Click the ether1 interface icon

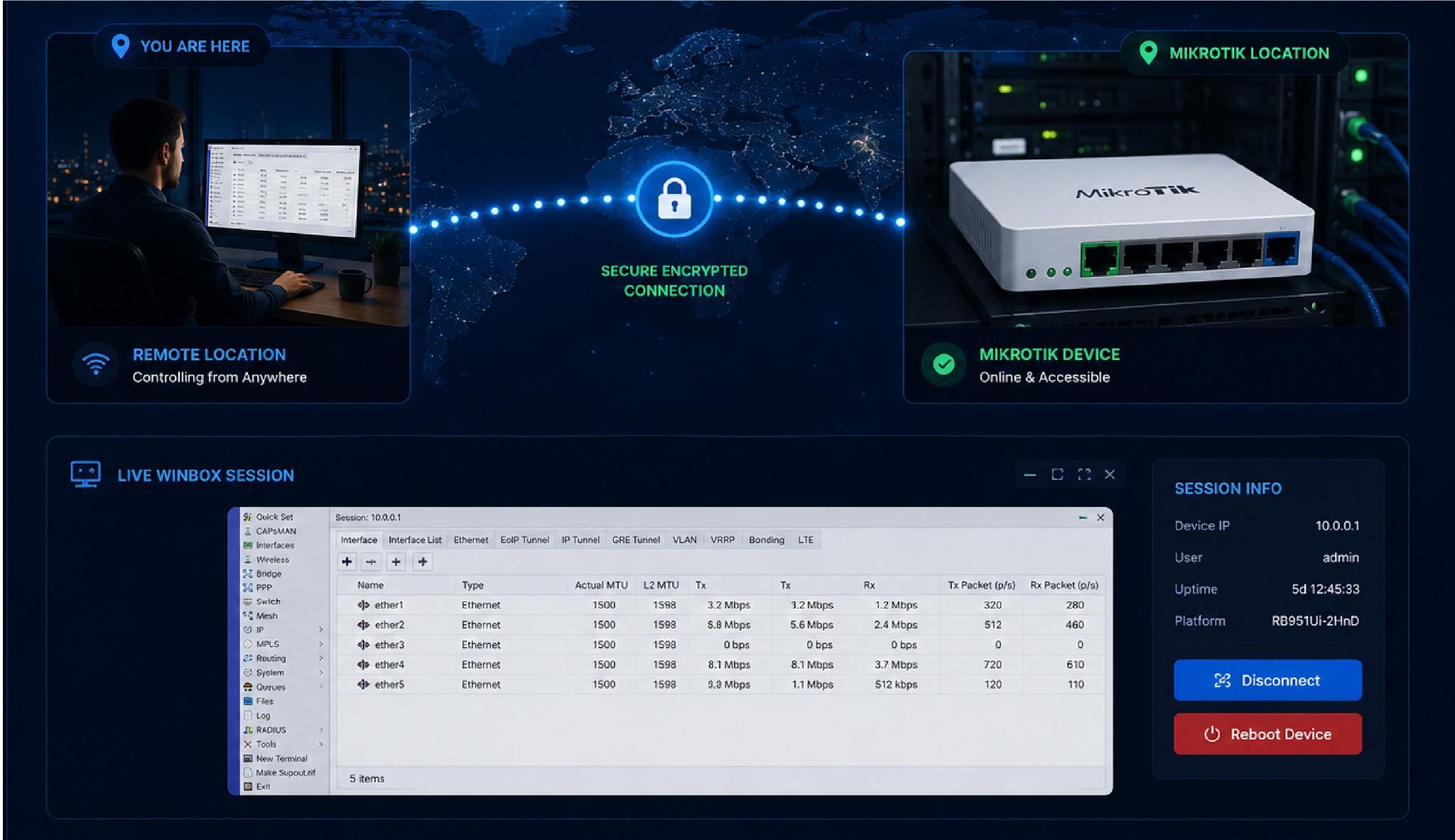click(x=364, y=605)
